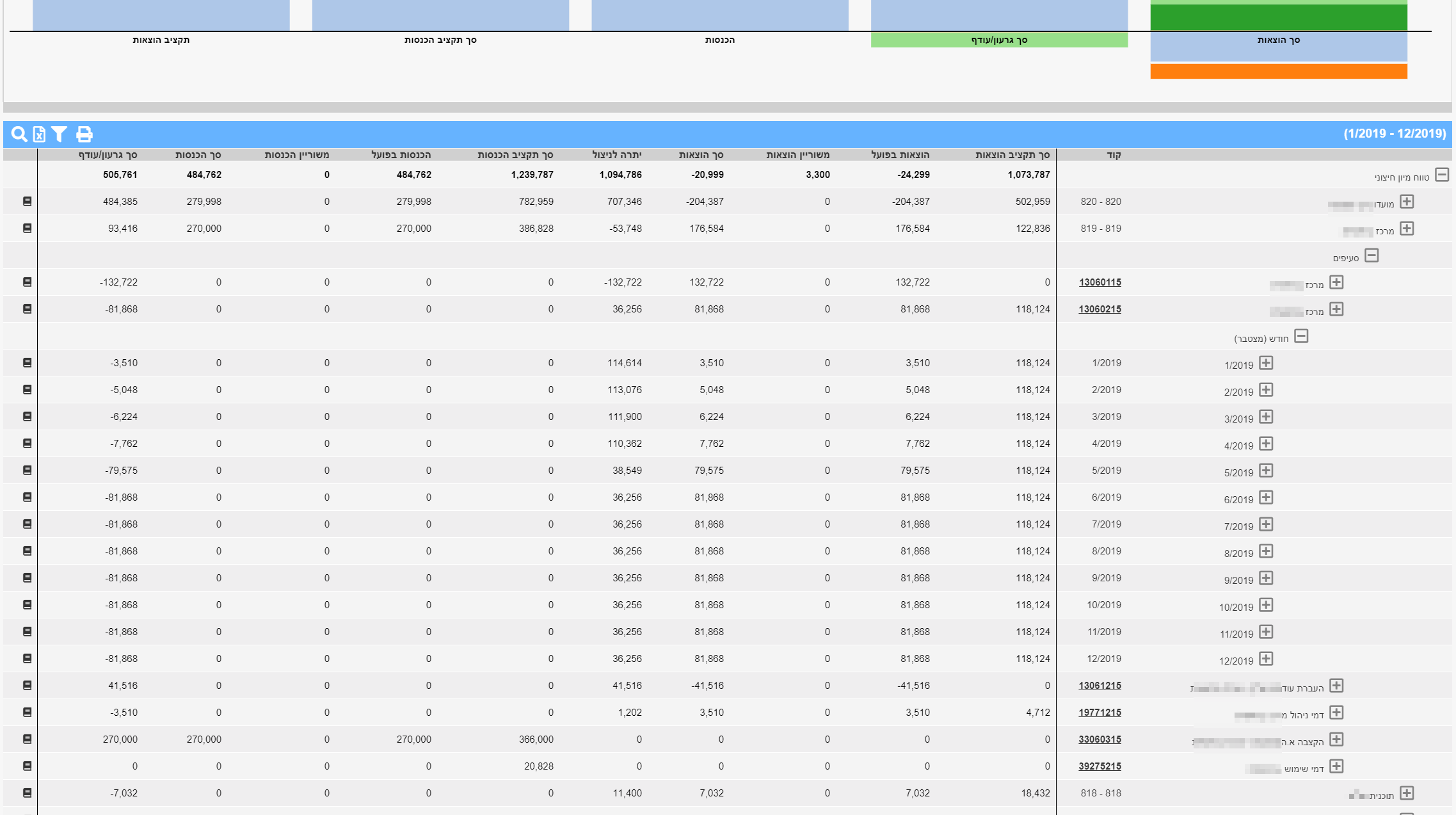Click the סך הוצאות column header
The width and height of the screenshot is (1456, 815).
pos(701,155)
